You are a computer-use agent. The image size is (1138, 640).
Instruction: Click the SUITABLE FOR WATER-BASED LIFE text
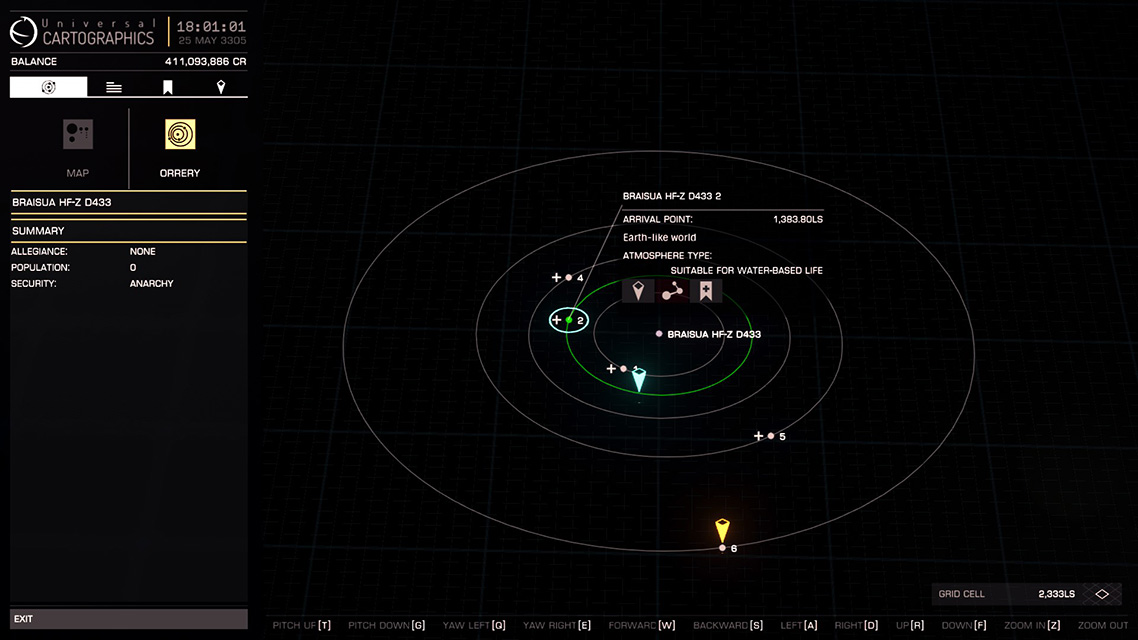(747, 271)
